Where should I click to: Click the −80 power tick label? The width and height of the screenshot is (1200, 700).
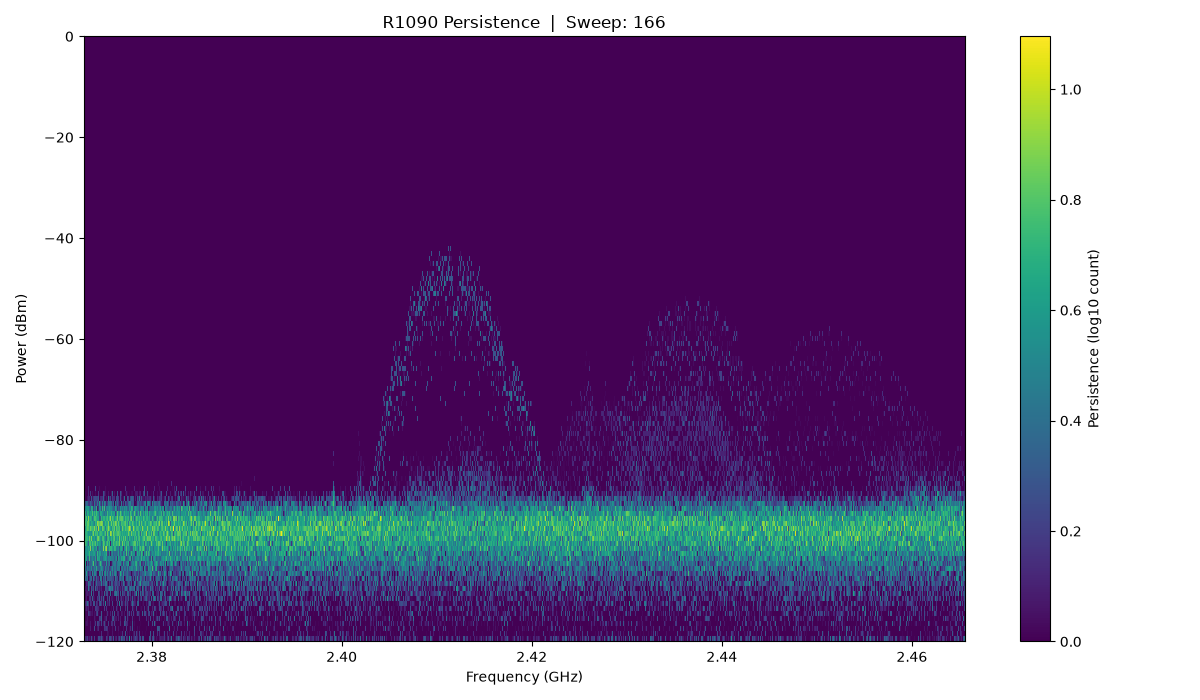(x=57, y=440)
